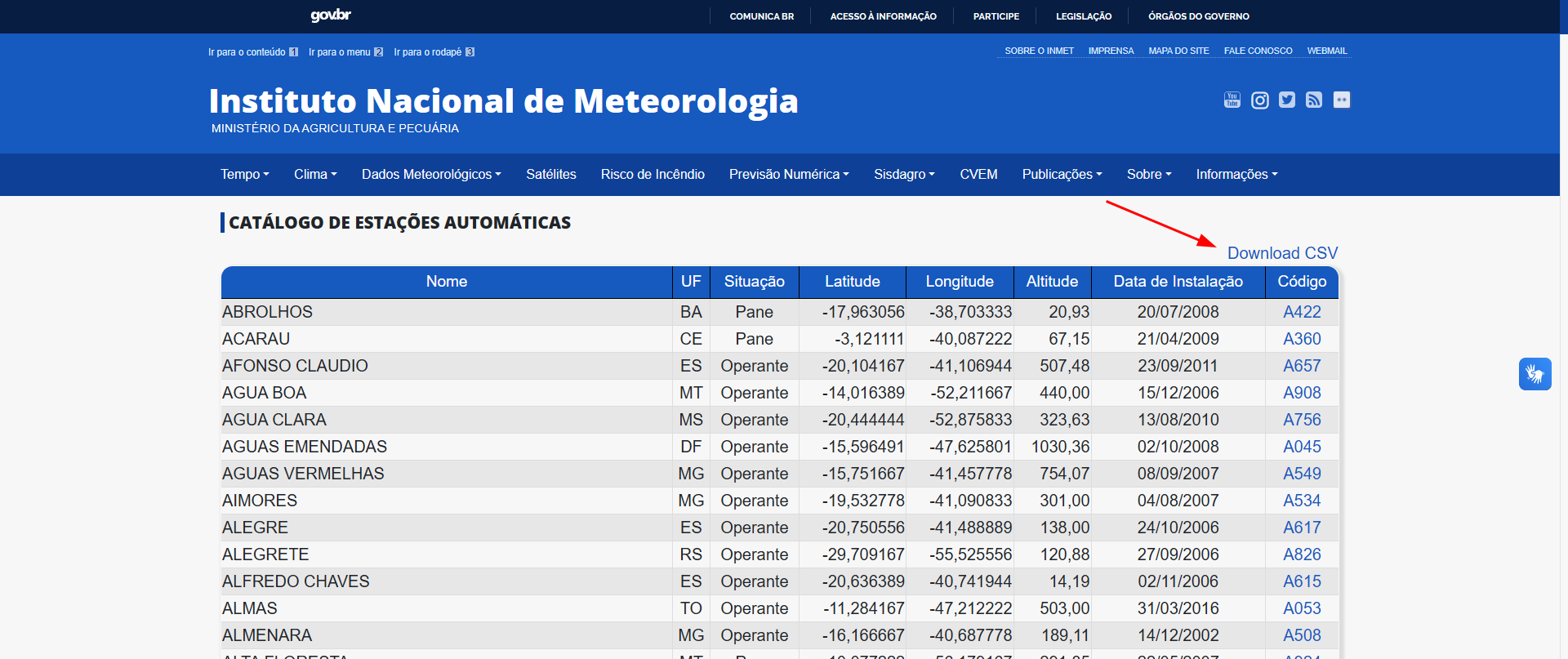
Task: Click the Latitude column header
Action: point(853,282)
